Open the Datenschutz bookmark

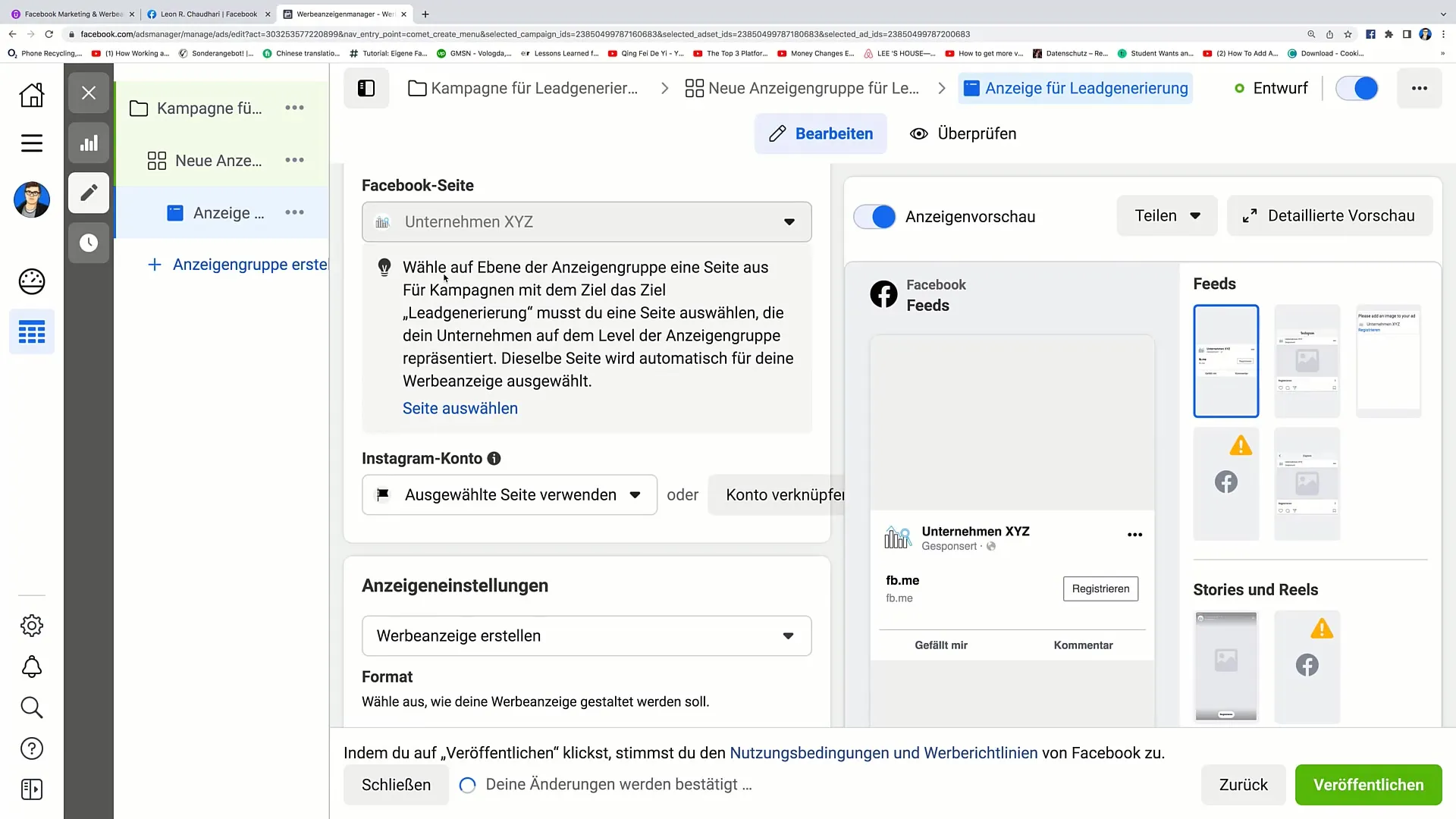pyautogui.click(x=1070, y=53)
